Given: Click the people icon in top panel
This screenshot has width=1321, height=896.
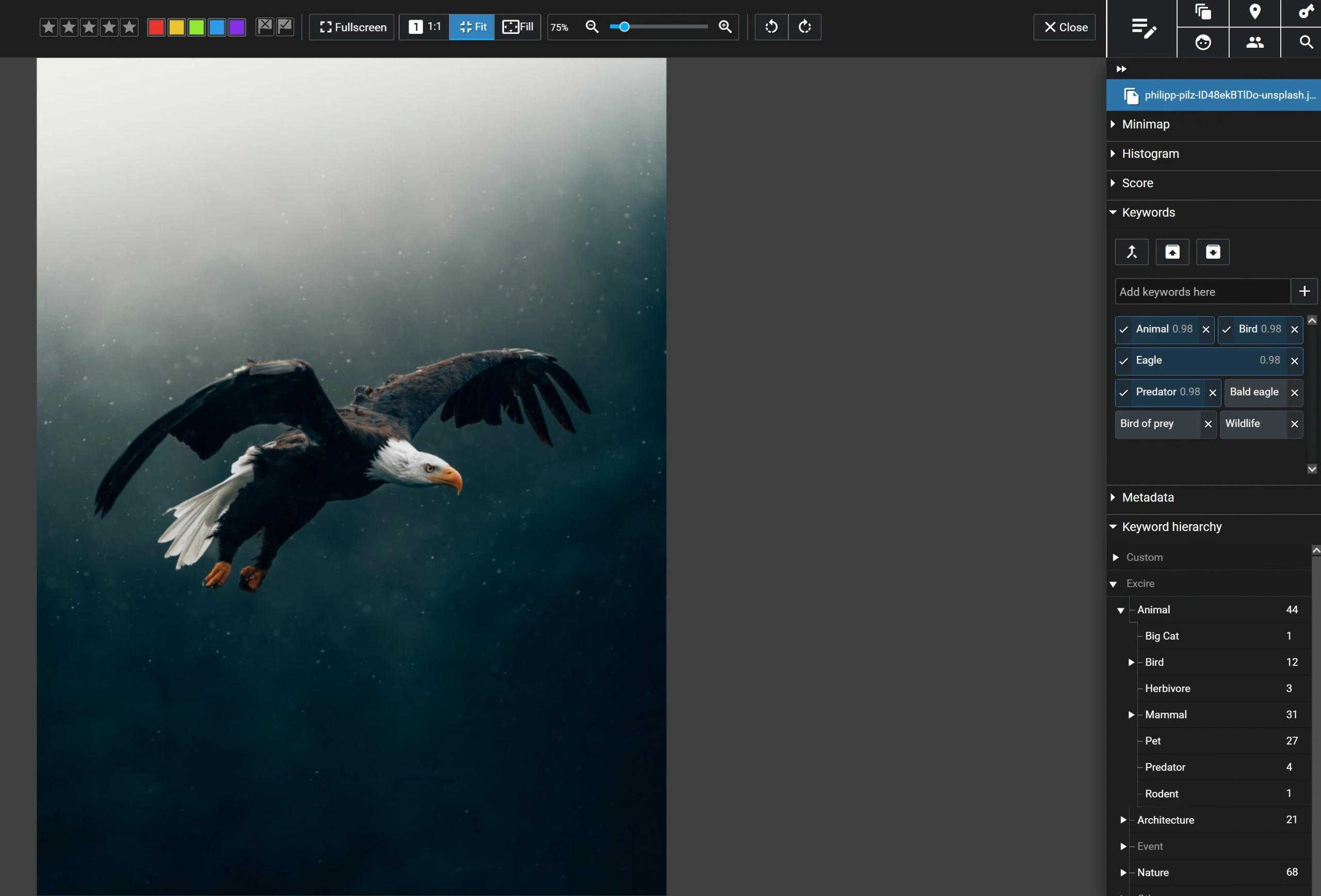Looking at the screenshot, I should click(1255, 43).
